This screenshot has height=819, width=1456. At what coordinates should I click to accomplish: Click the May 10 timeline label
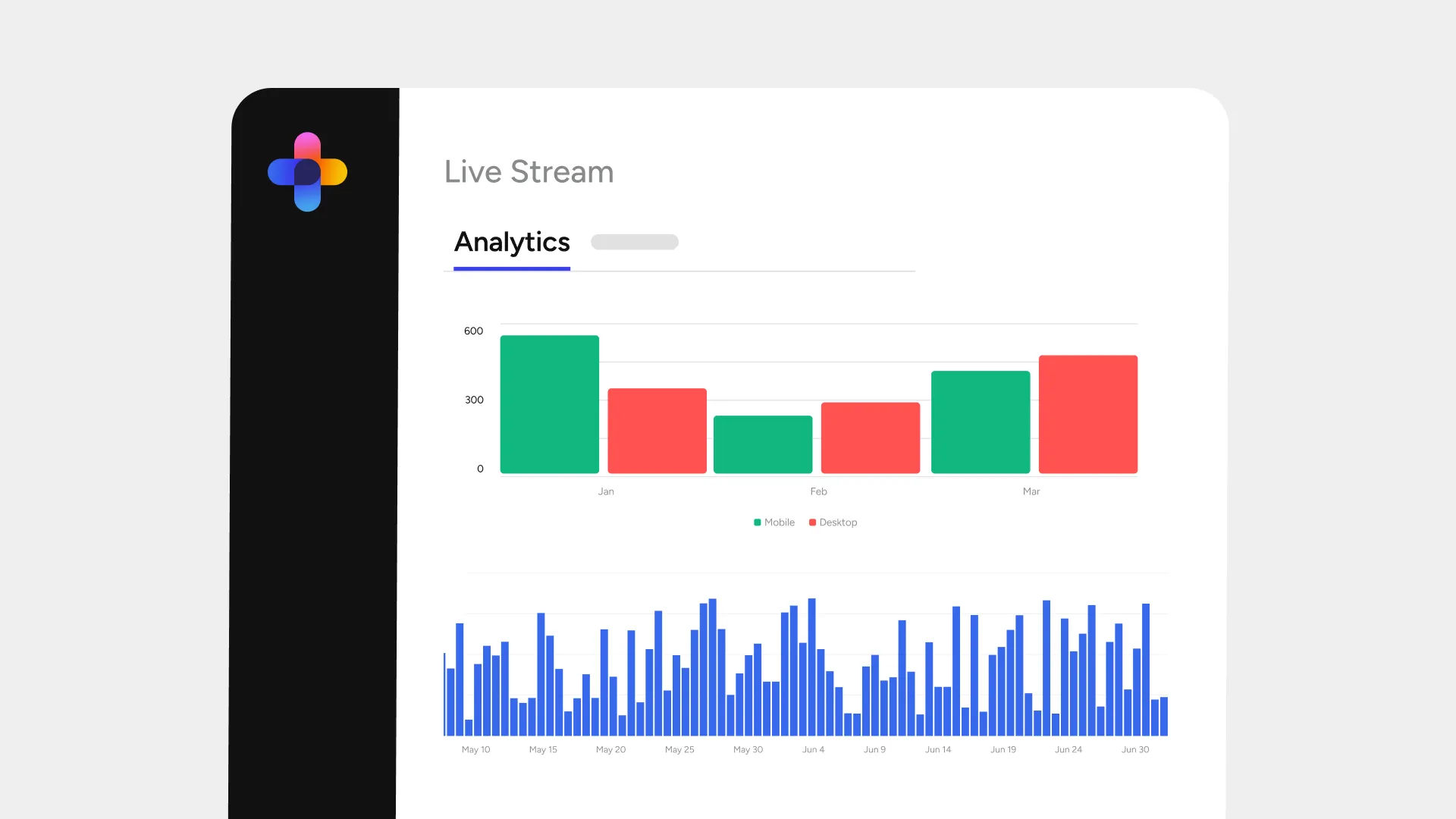point(475,749)
